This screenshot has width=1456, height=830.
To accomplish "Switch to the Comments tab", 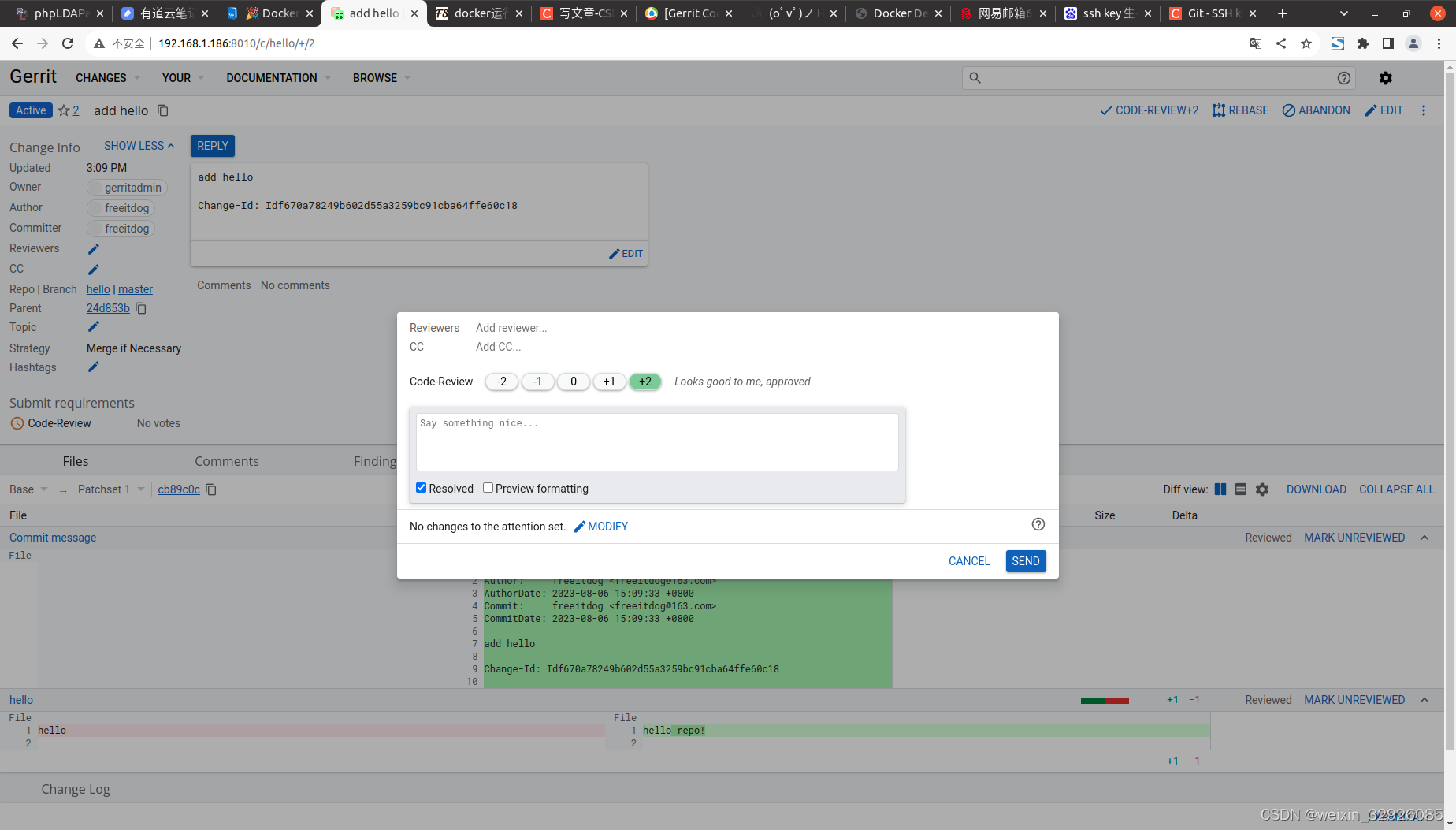I will click(227, 461).
